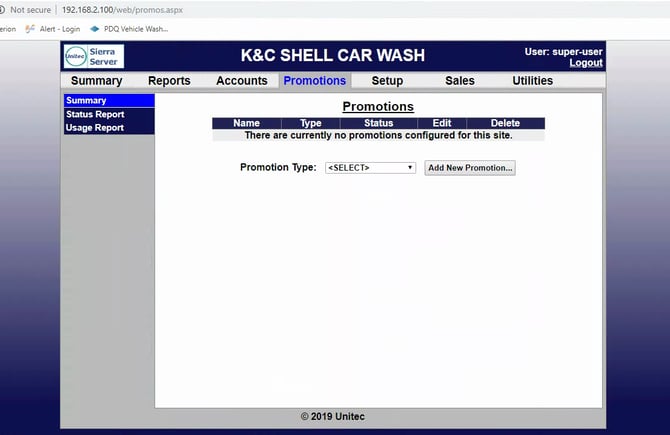This screenshot has height=435, width=670.
Task: Select the Promotions tab
Action: tap(314, 81)
